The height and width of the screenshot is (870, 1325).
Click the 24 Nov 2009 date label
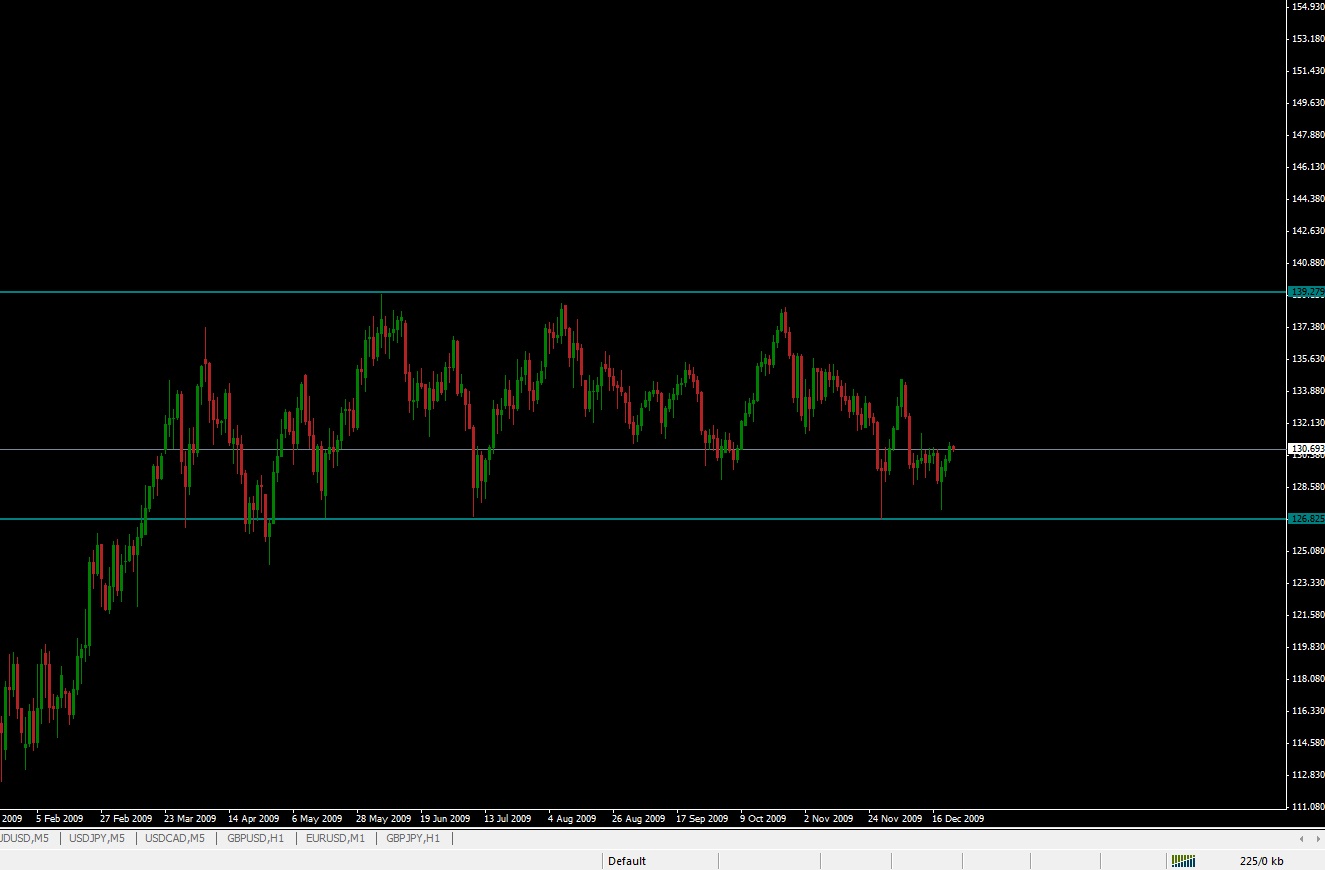click(895, 818)
